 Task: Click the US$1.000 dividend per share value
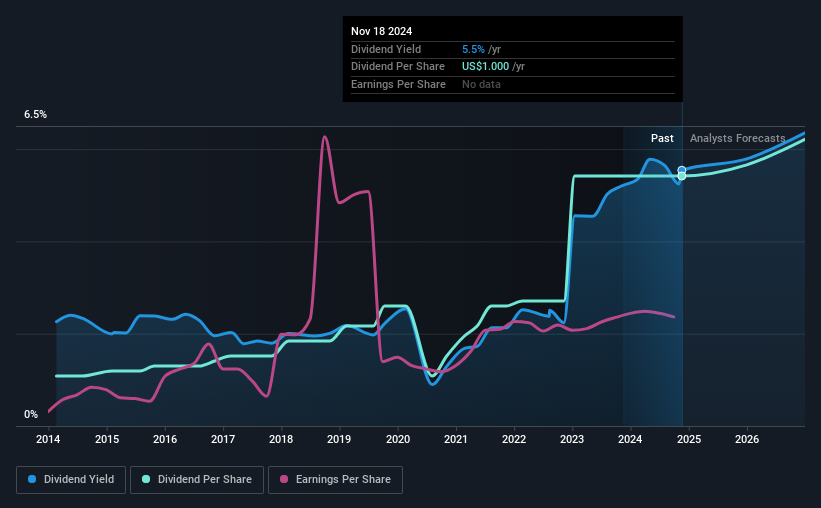485,67
